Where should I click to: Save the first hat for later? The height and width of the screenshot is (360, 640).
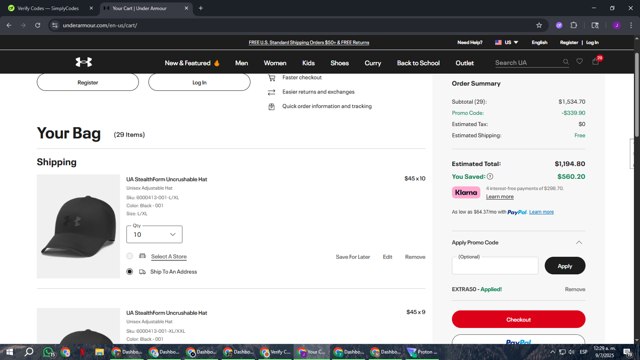pyautogui.click(x=353, y=257)
